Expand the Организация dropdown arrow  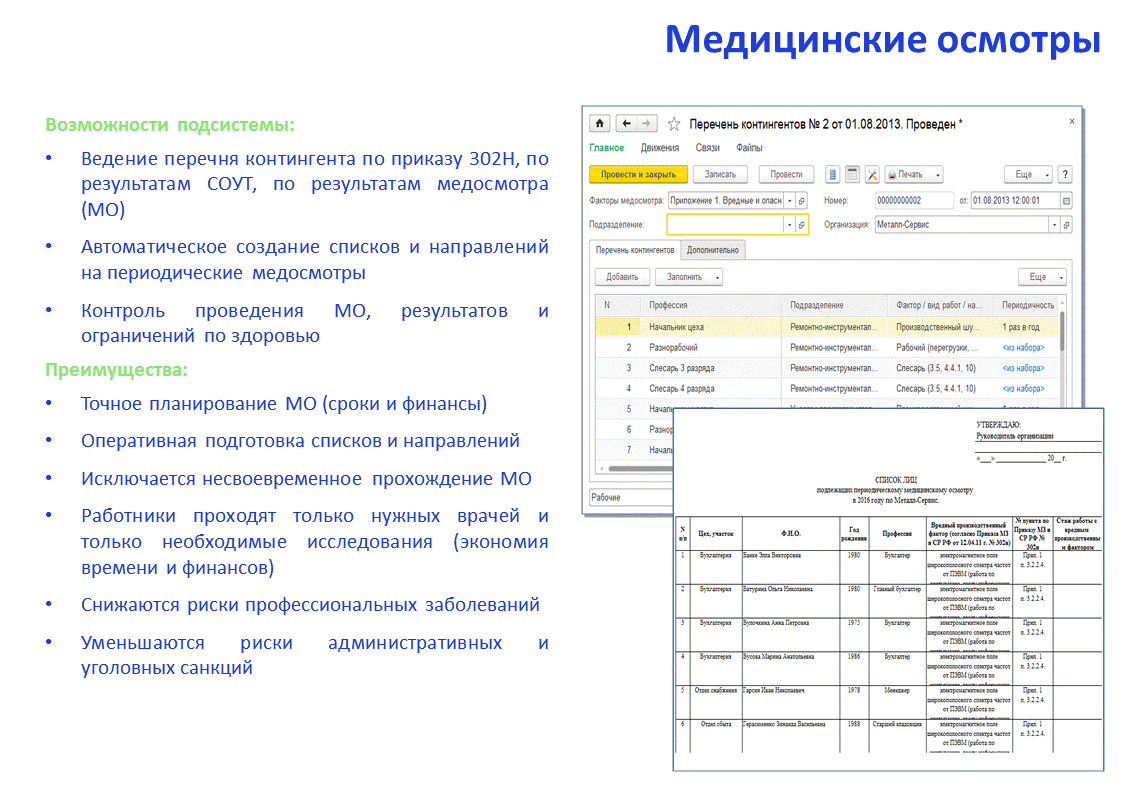(1054, 225)
